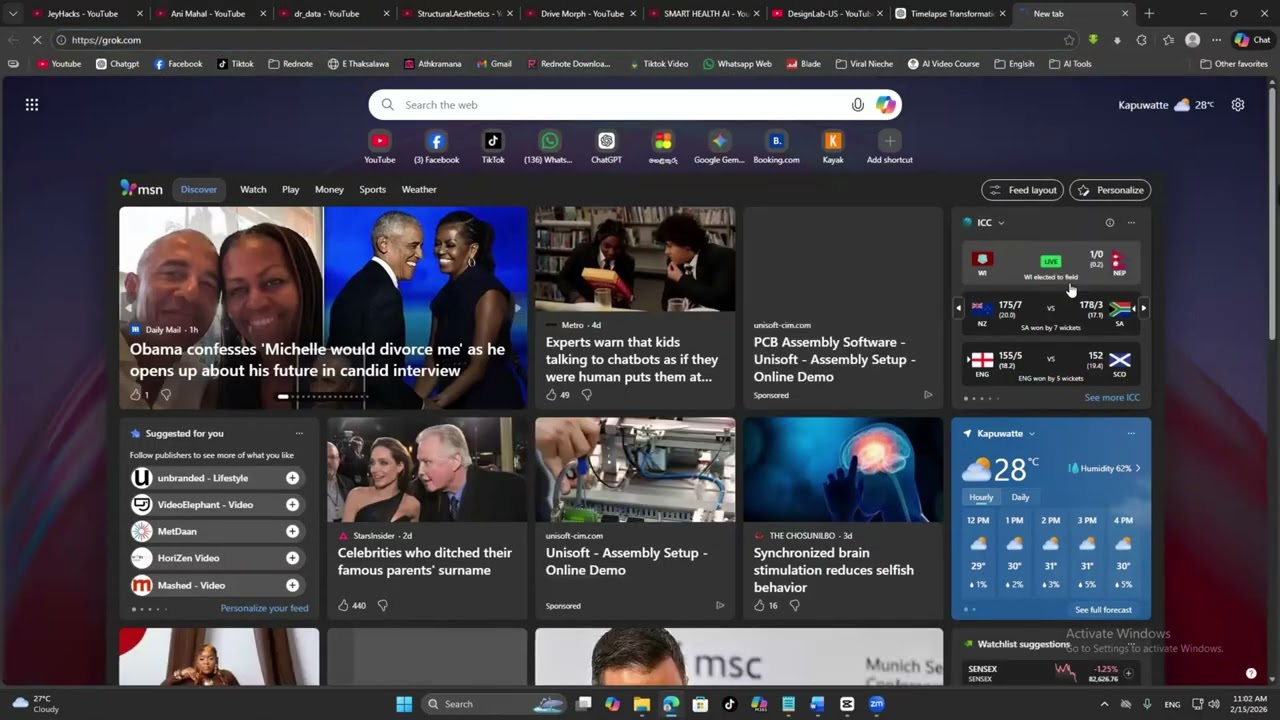Follow unbranded - Lifestyle with plus icon
Screen dimensions: 1280x720
pos(292,478)
